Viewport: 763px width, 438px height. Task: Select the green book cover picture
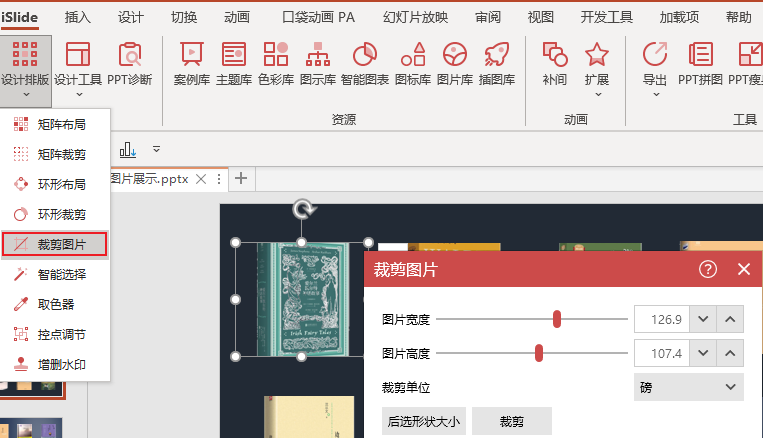point(303,299)
